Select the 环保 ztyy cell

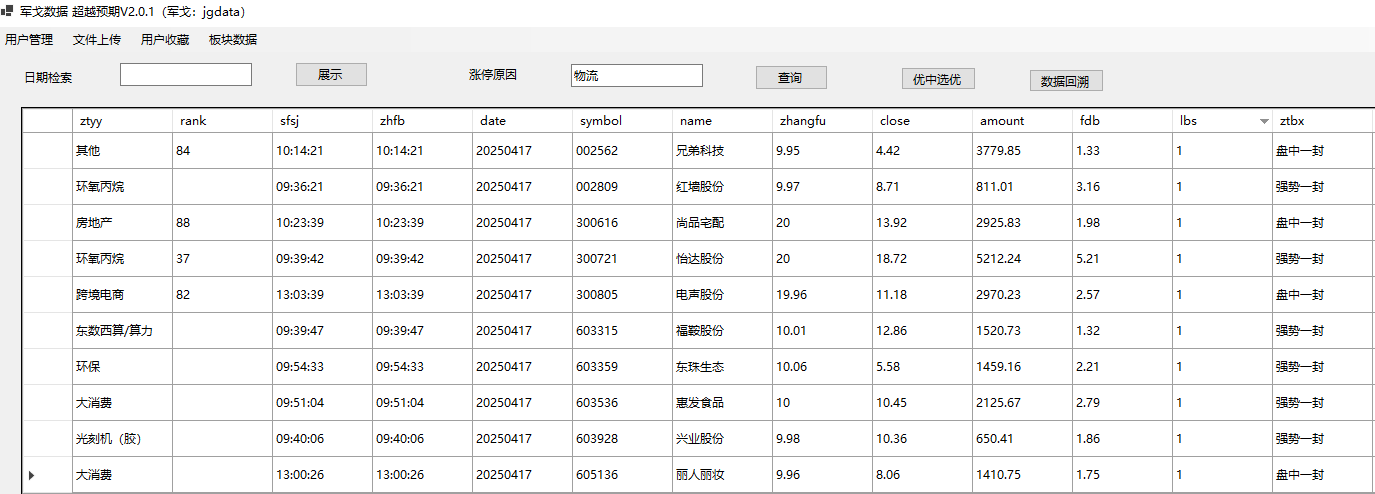122,367
